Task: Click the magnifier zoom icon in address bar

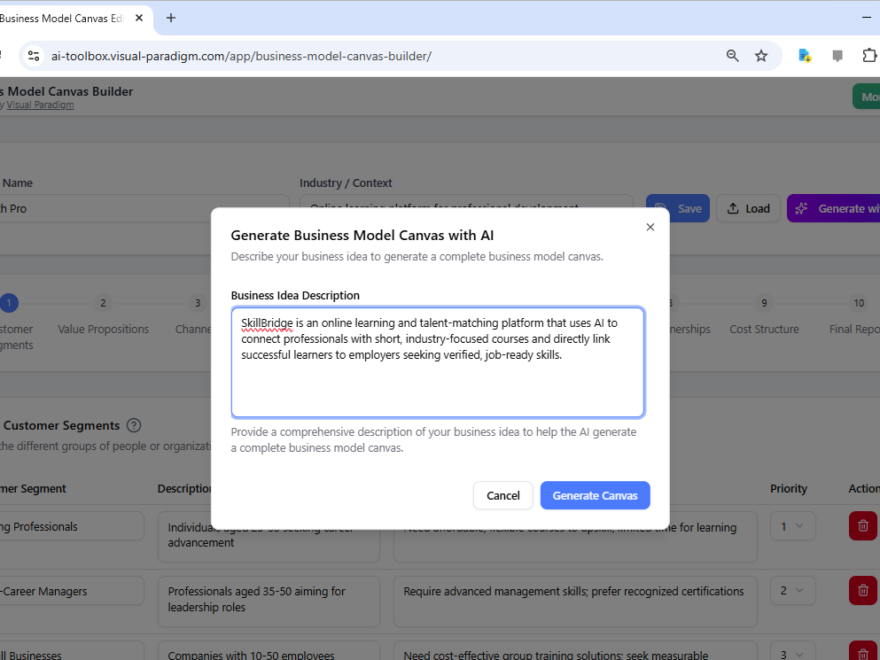Action: 733,55
